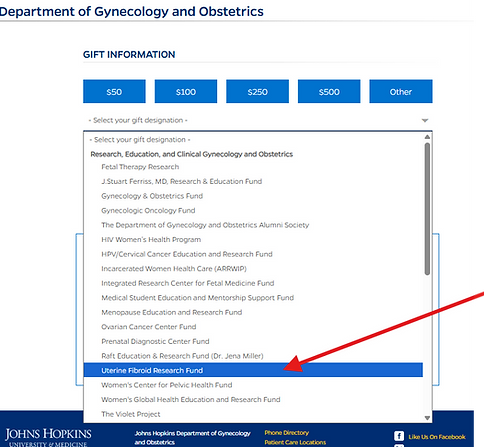Click the GIFT INFORMATION heading
This screenshot has height=447, width=484.
(x=129, y=55)
